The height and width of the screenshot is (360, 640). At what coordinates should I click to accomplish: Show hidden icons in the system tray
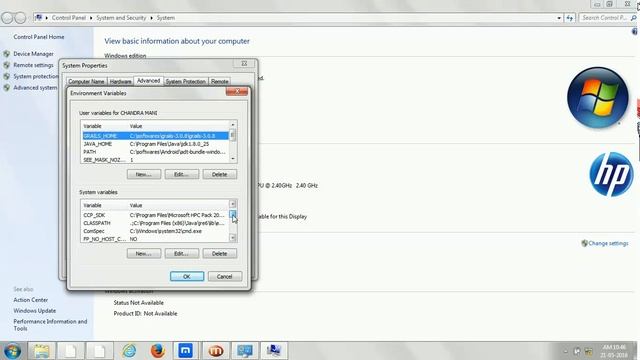point(565,351)
